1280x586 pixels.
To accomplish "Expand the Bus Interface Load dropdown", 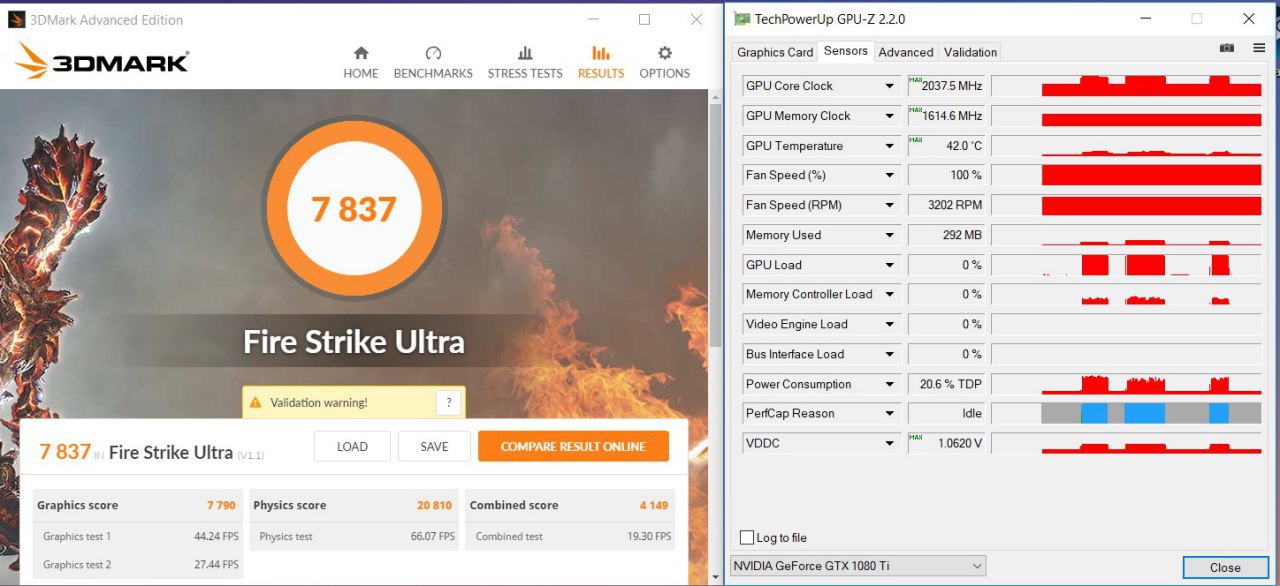I will point(889,354).
